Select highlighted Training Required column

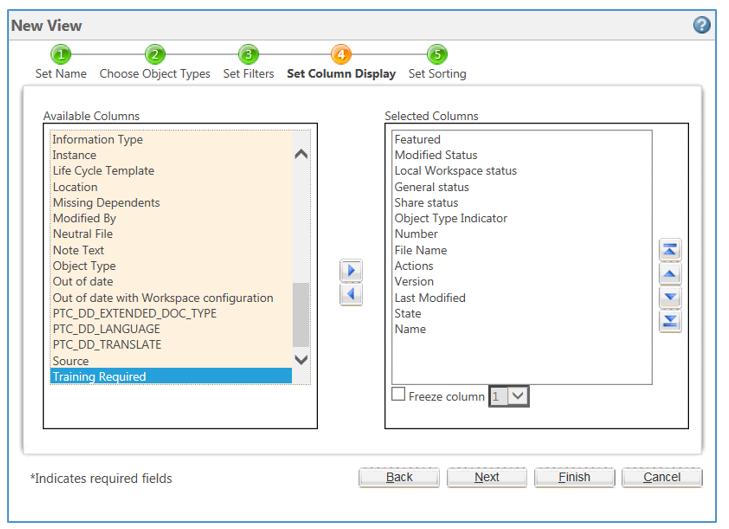171,376
